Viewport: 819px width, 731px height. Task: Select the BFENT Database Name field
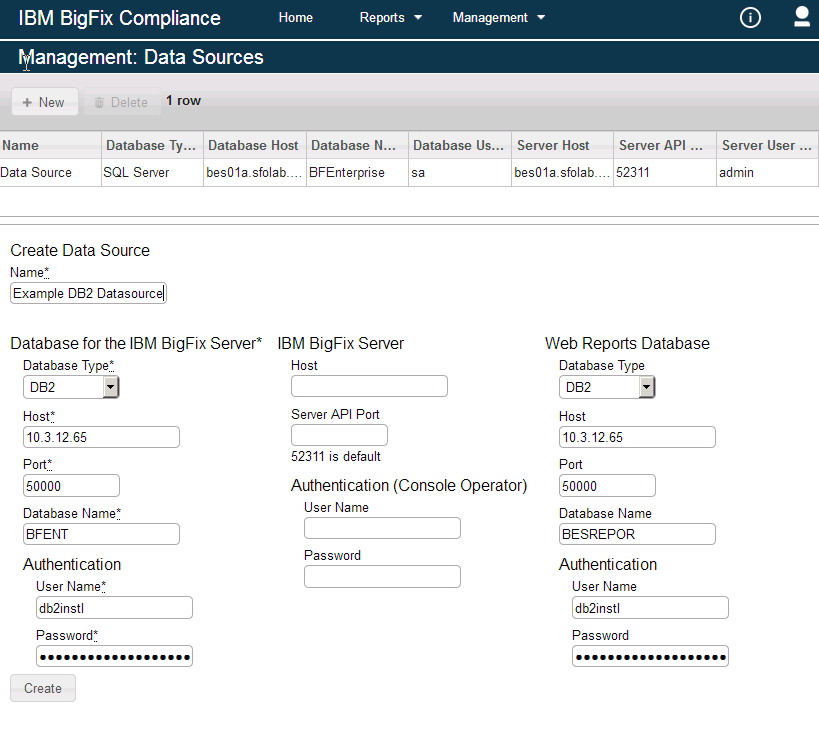(x=101, y=534)
